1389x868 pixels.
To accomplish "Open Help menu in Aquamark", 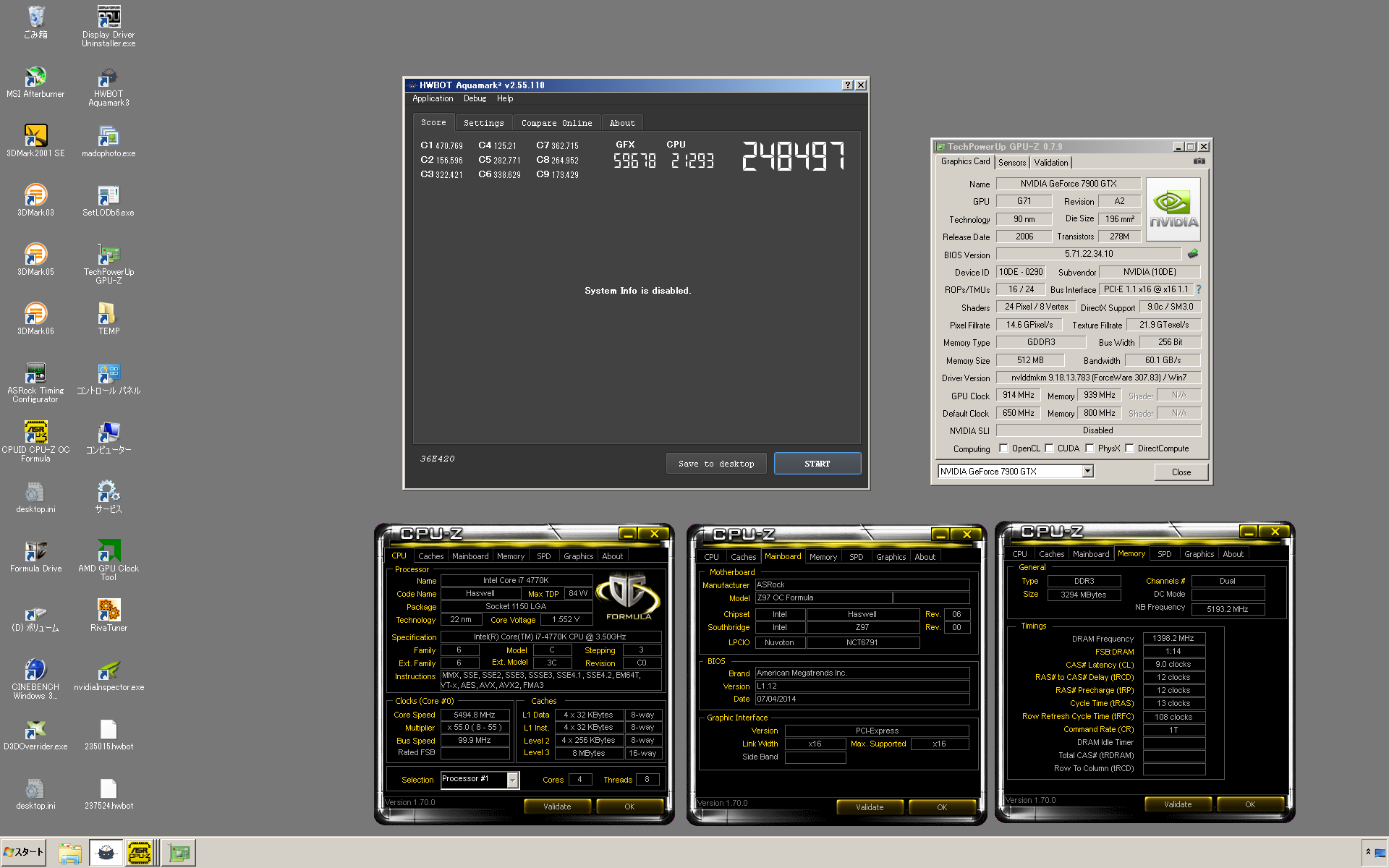I will pos(505,99).
